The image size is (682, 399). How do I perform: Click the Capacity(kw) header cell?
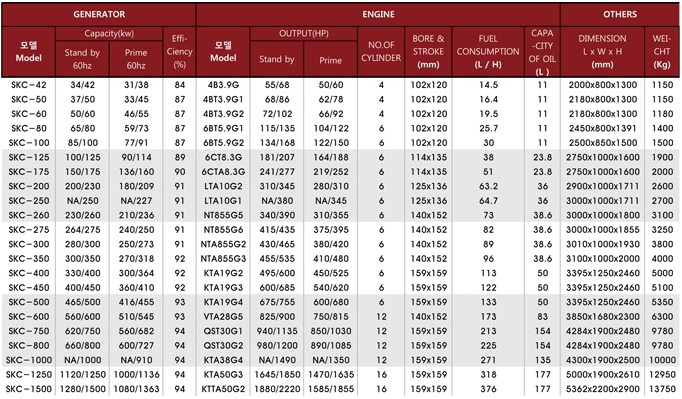(109, 34)
